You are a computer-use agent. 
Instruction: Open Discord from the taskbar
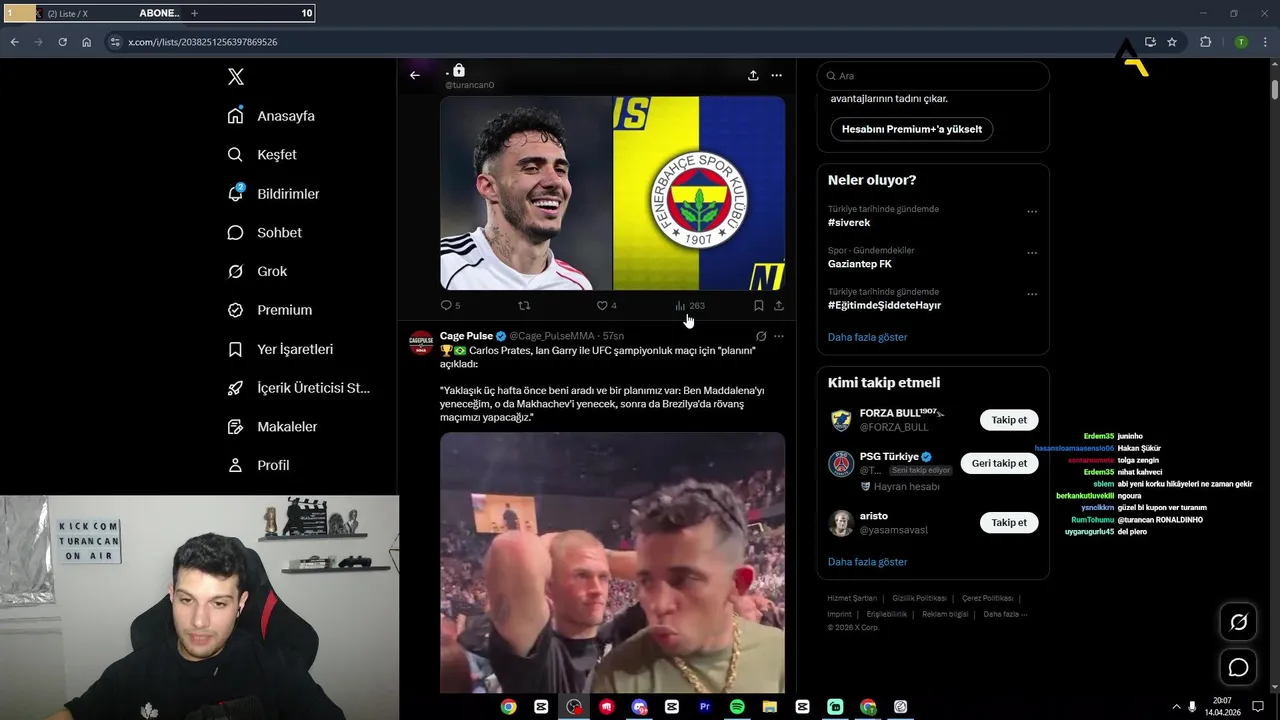click(639, 707)
